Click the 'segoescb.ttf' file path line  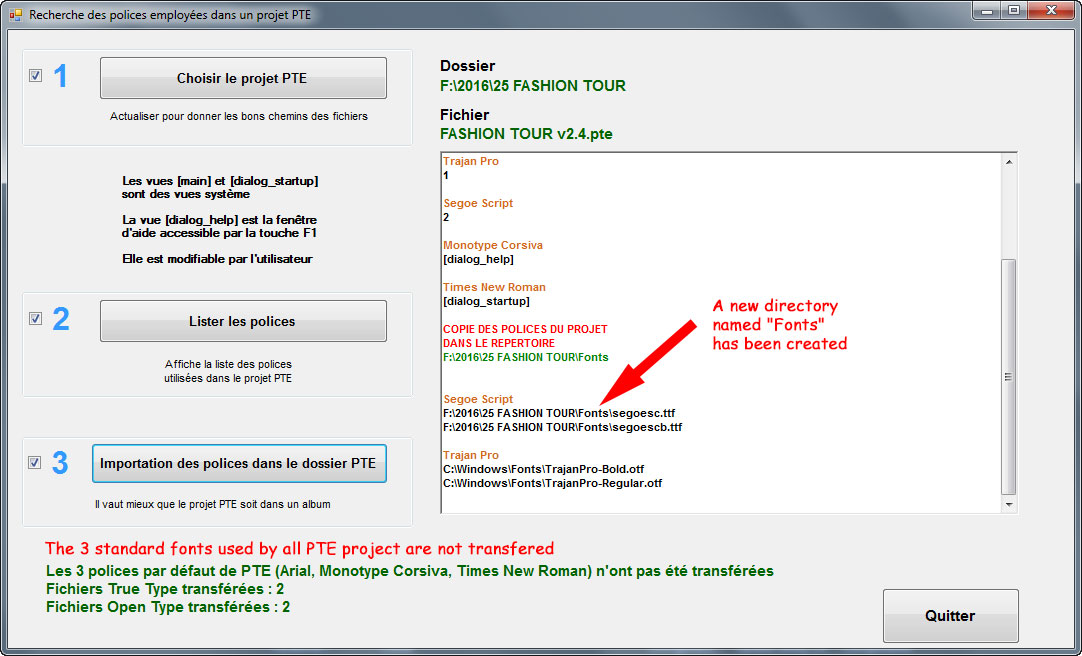pyautogui.click(x=562, y=427)
